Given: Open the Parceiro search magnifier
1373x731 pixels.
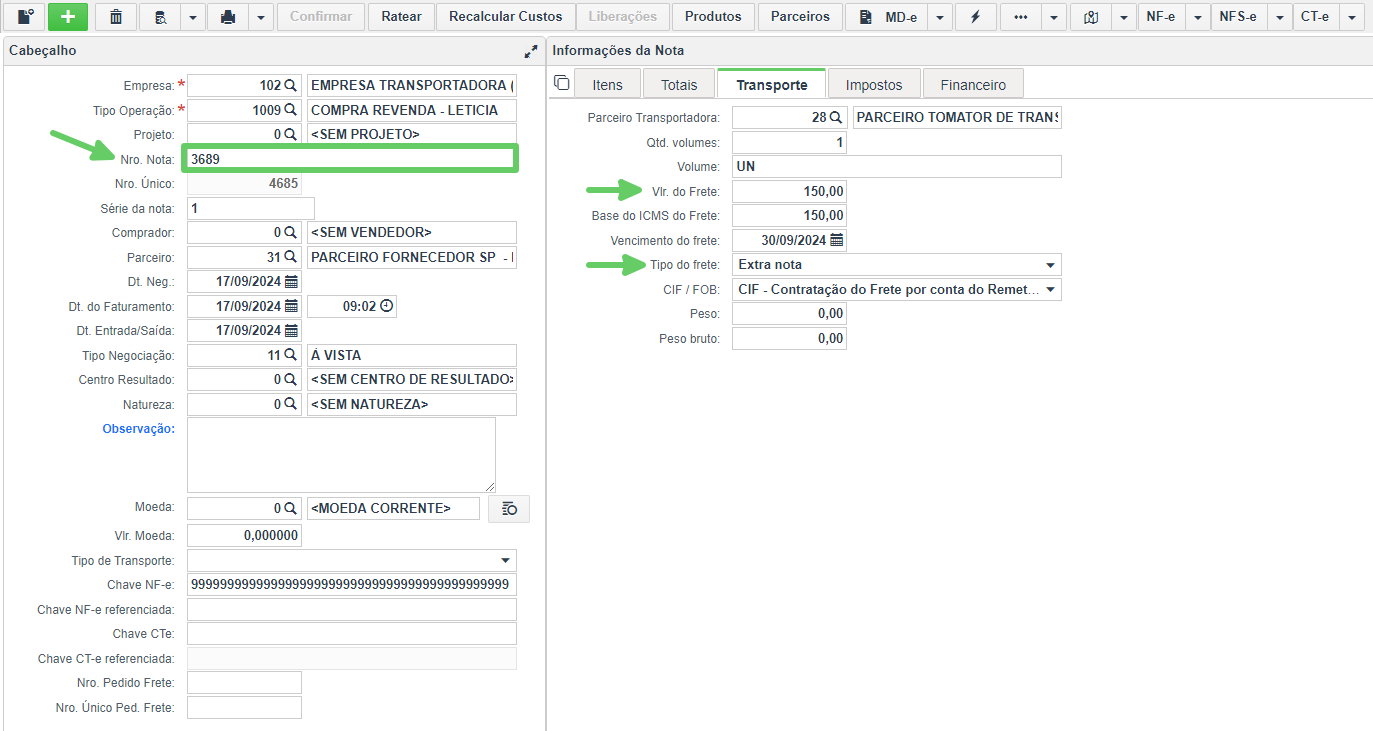Looking at the screenshot, I should (291, 257).
